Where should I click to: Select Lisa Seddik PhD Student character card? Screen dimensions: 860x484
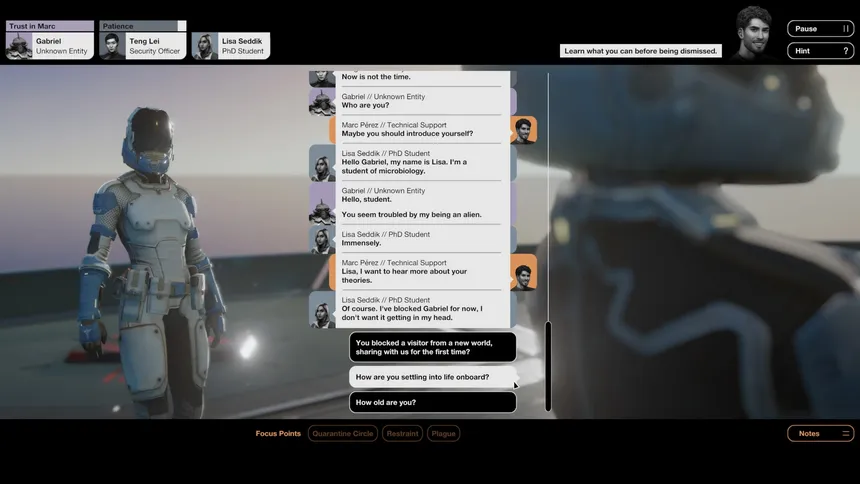231,46
